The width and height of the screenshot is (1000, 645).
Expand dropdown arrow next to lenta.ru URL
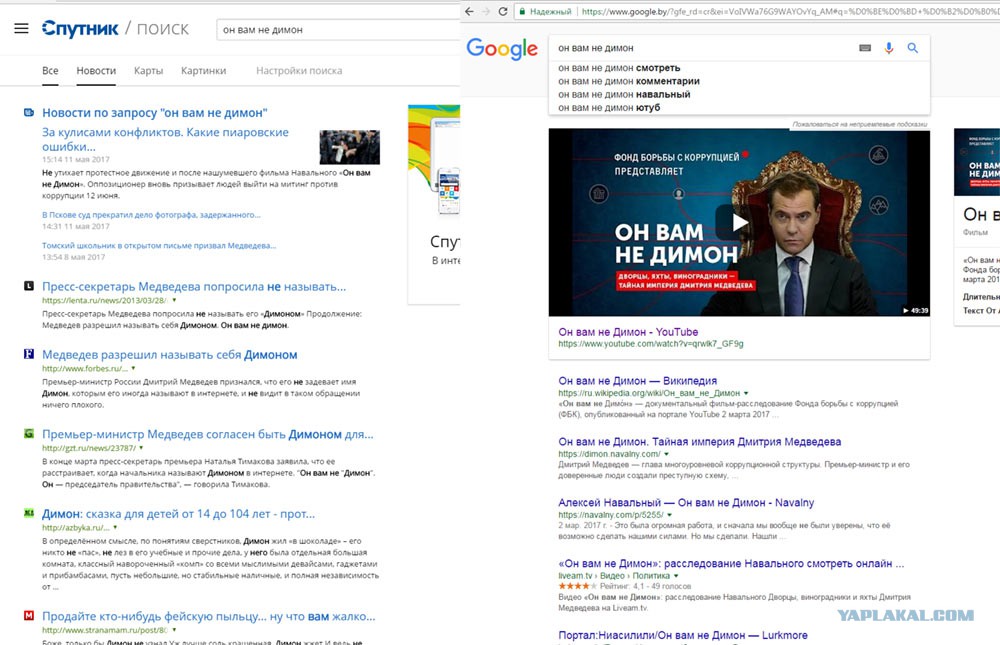tap(174, 300)
